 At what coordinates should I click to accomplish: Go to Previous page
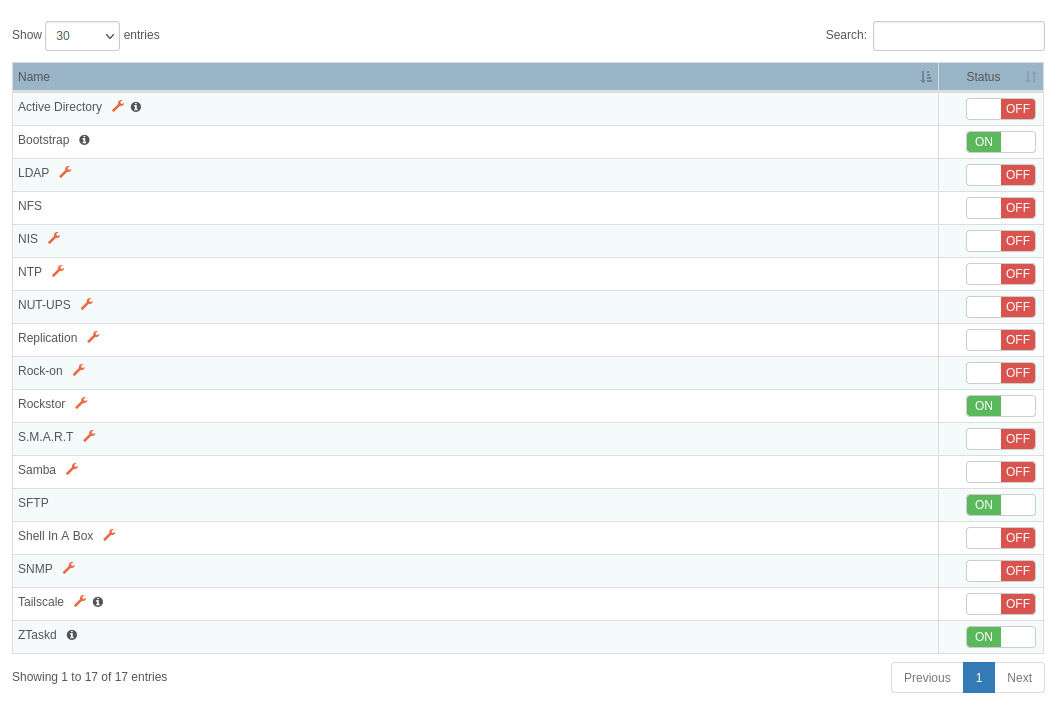[927, 678]
